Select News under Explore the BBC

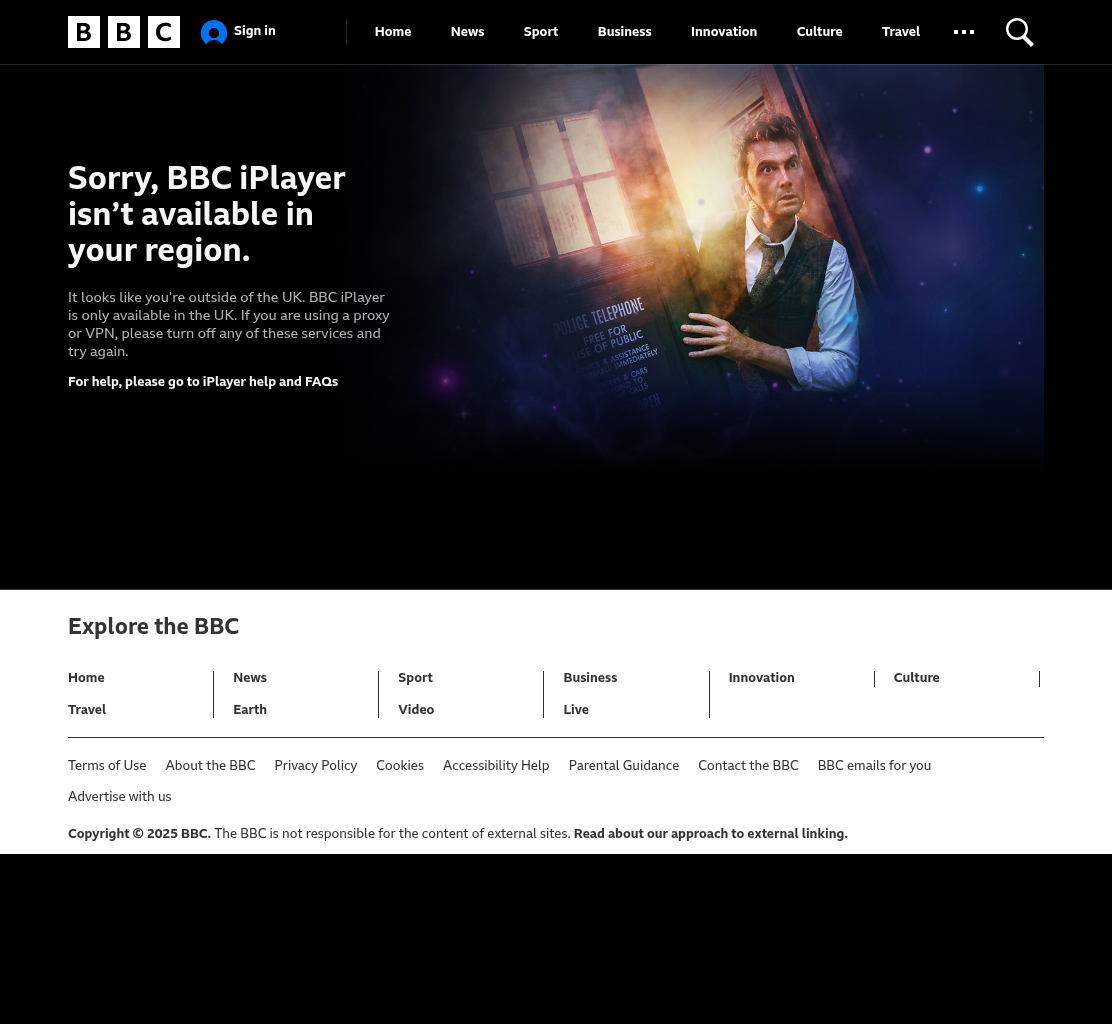[250, 677]
